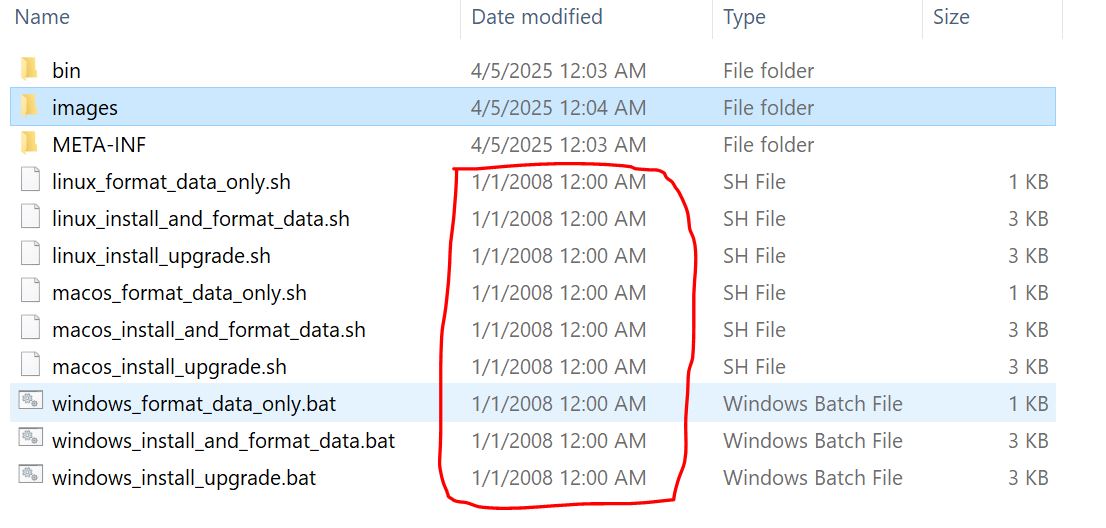This screenshot has height=528, width=1106.
Task: Click the windows_install_upgrade.bat batch icon
Action: pyautogui.click(x=31, y=477)
